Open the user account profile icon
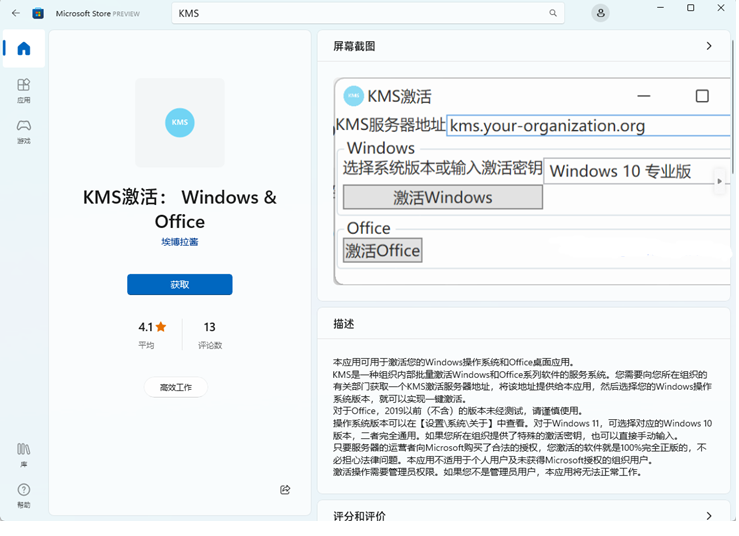The width and height of the screenshot is (739, 536). click(600, 13)
